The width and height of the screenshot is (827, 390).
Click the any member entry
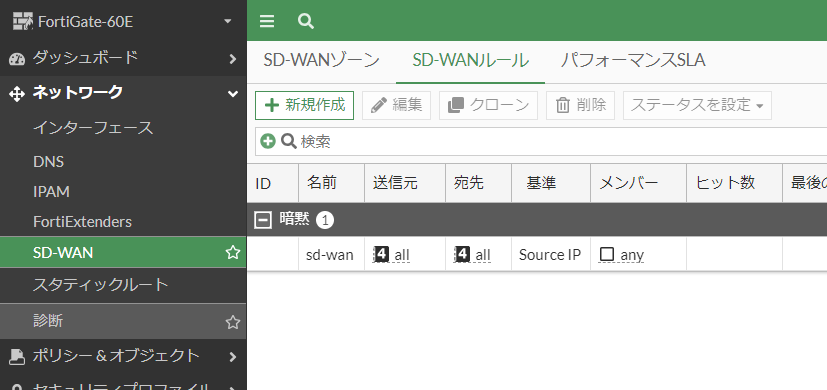pos(622,255)
